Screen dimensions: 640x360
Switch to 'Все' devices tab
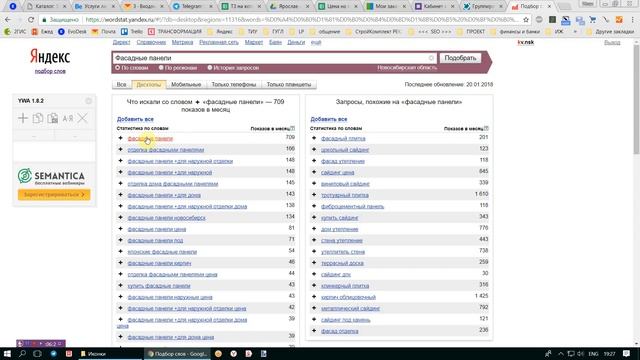(x=122, y=84)
